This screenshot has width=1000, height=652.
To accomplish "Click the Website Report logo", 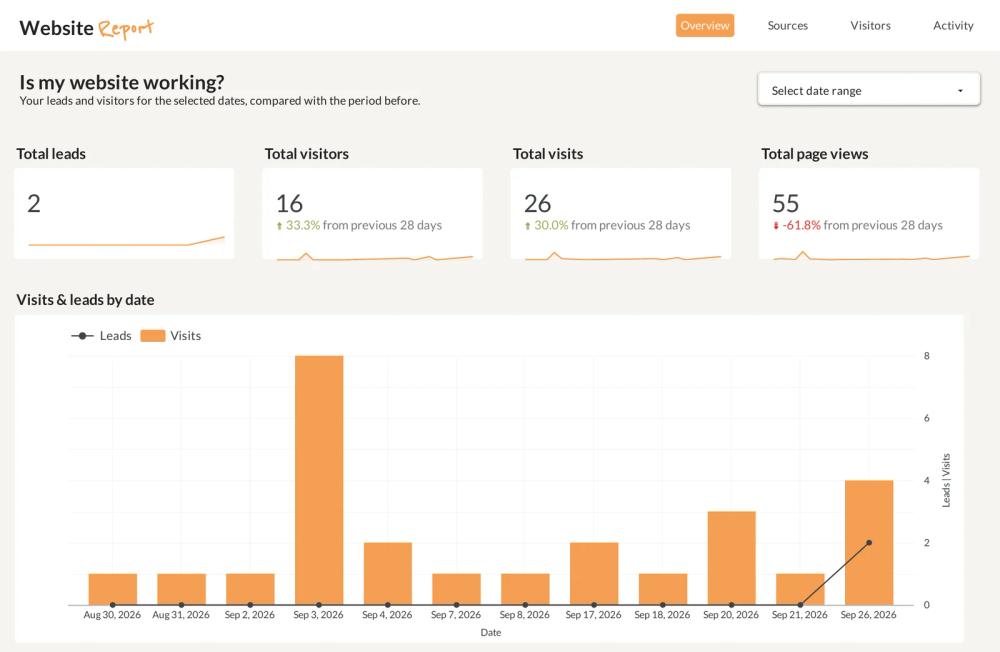I will (86, 28).
